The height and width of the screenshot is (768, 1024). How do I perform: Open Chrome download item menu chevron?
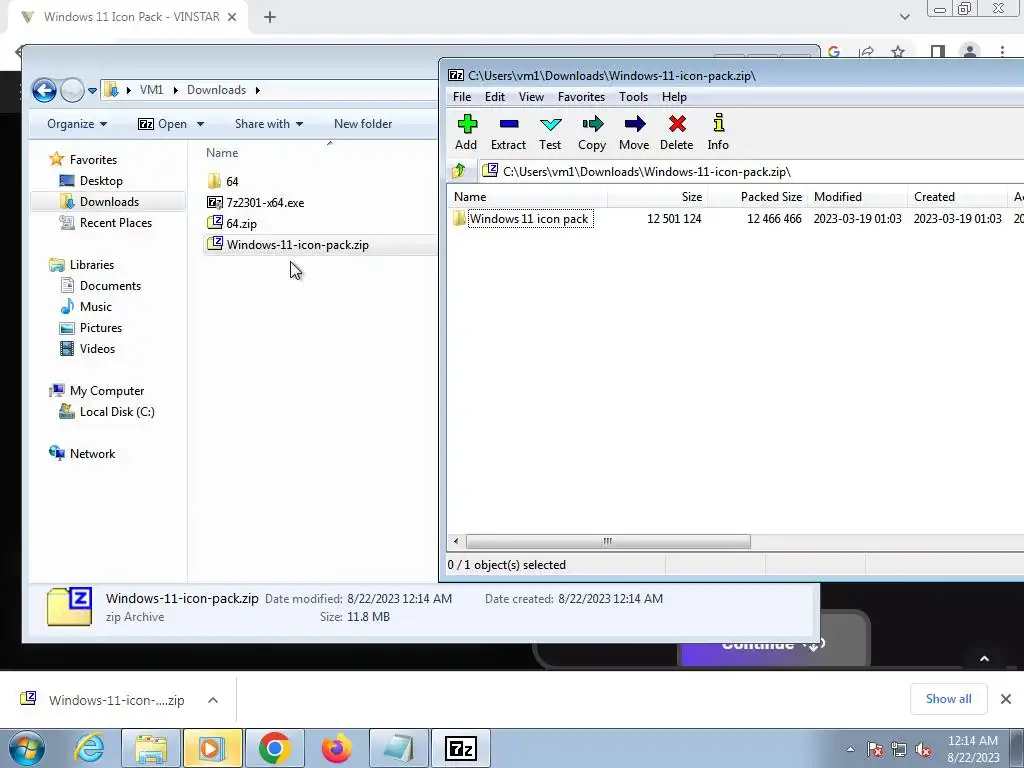click(213, 700)
